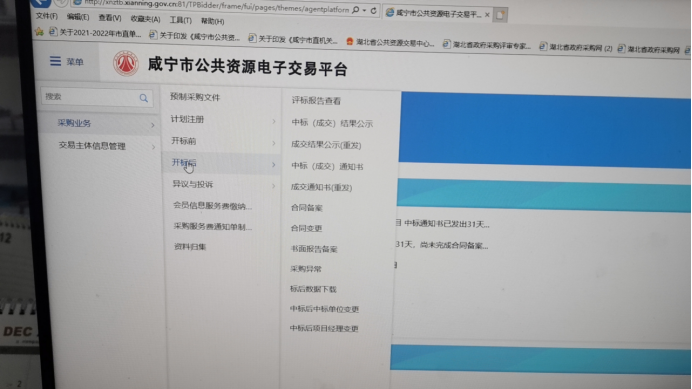The width and height of the screenshot is (692, 389).
Task: Click the platform red emblem logo
Action: point(126,63)
